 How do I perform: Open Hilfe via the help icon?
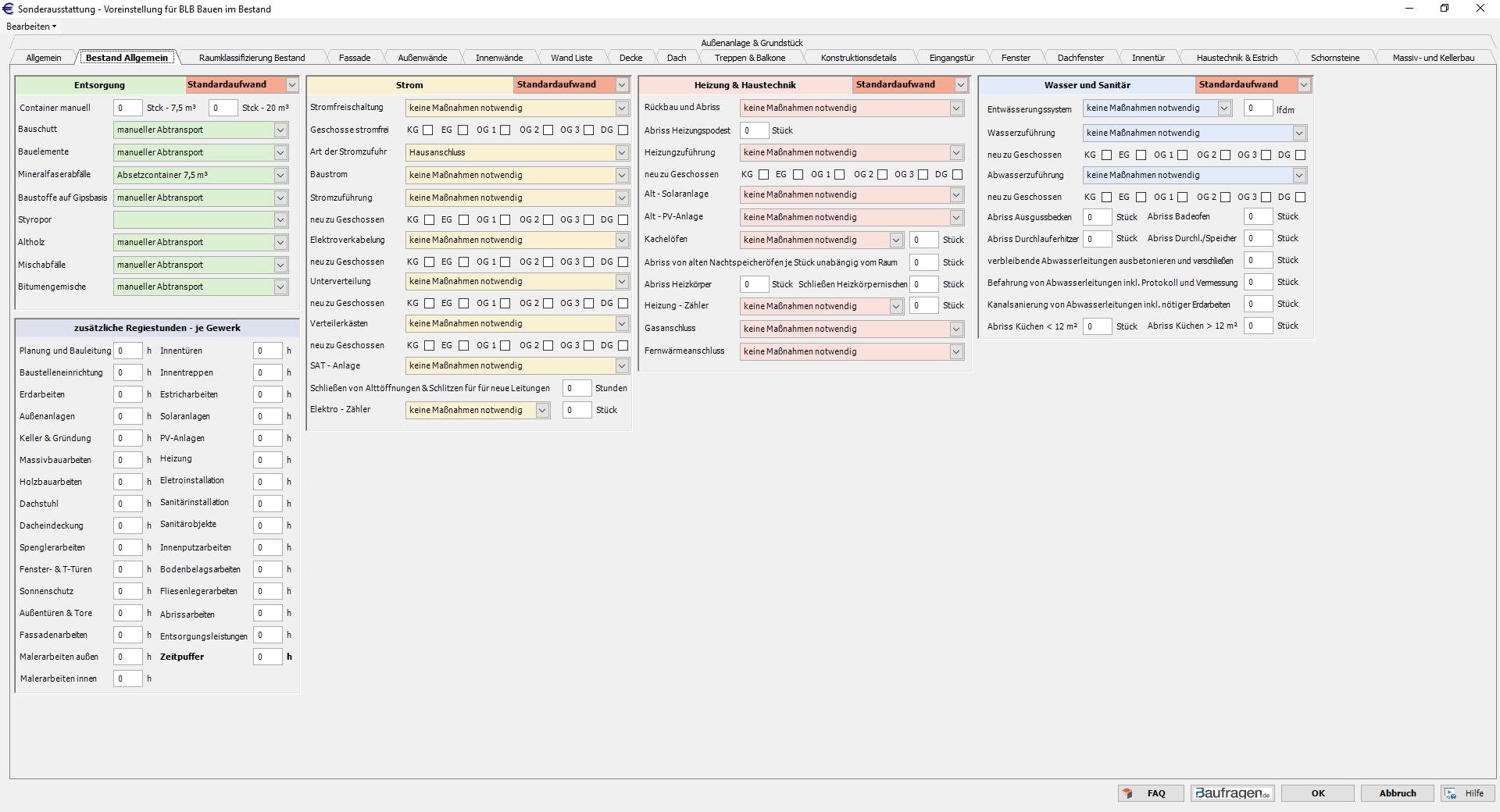(x=1466, y=793)
